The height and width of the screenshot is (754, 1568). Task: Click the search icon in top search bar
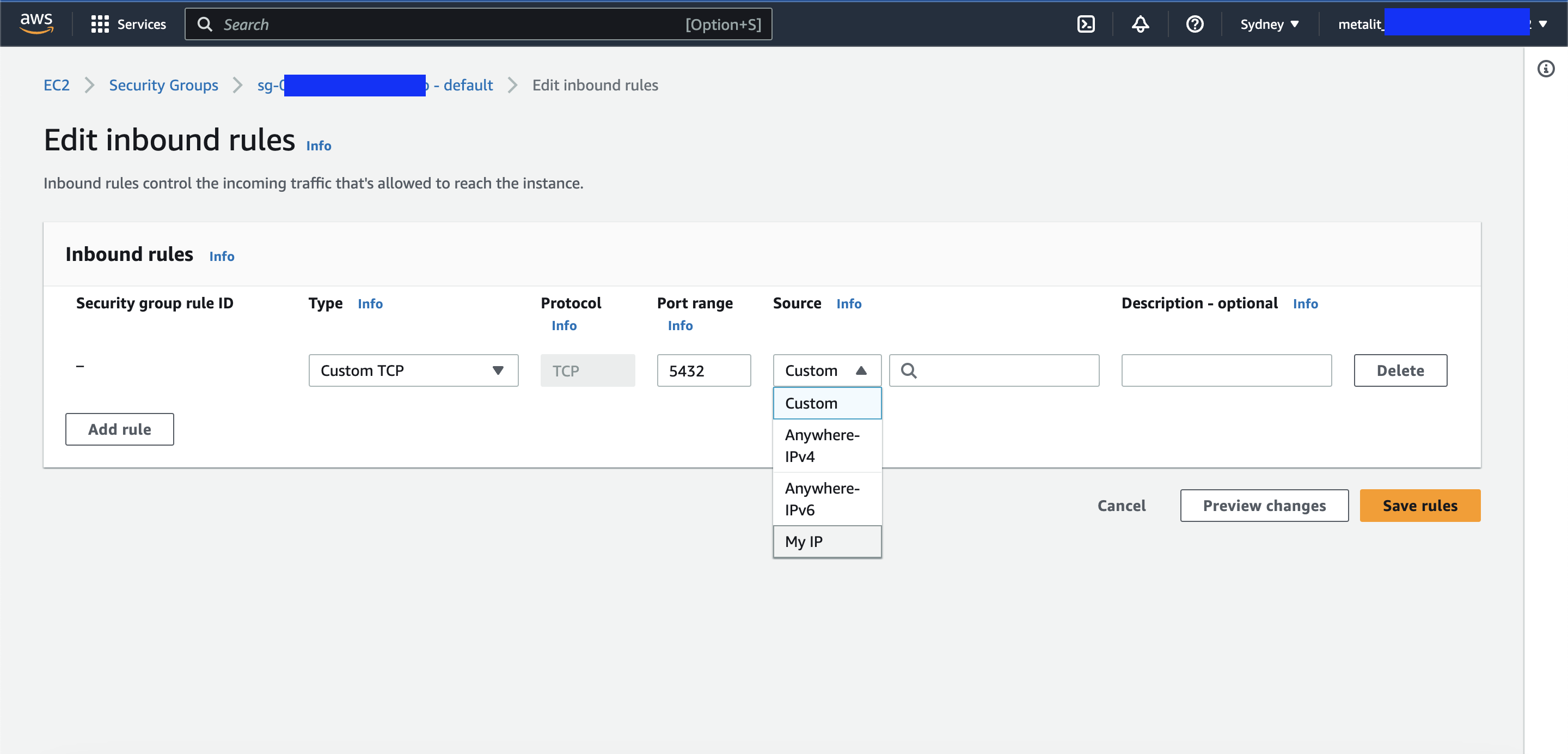(205, 24)
